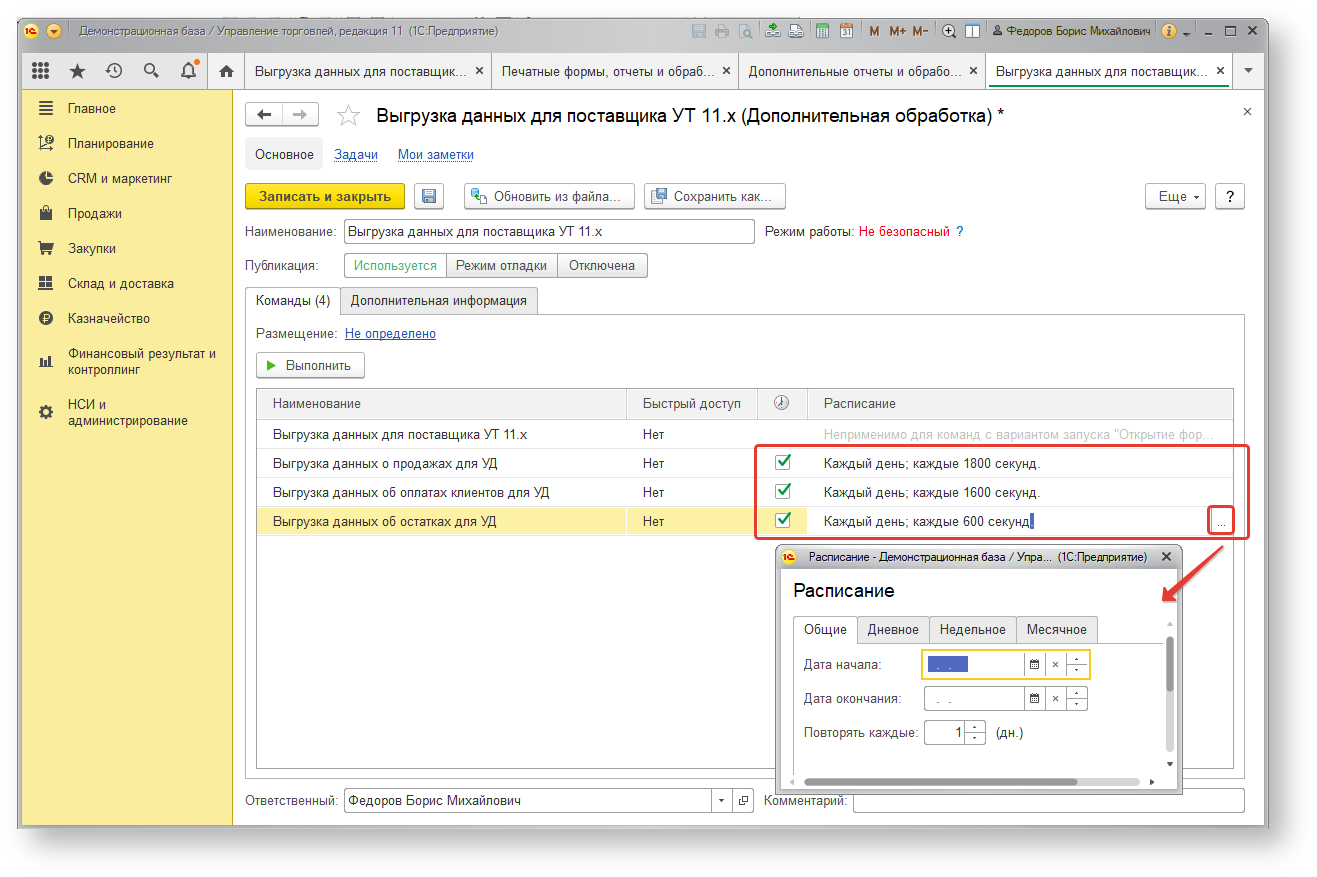Click the M+ memory add button
The width and height of the screenshot is (1317, 877).
(x=896, y=31)
